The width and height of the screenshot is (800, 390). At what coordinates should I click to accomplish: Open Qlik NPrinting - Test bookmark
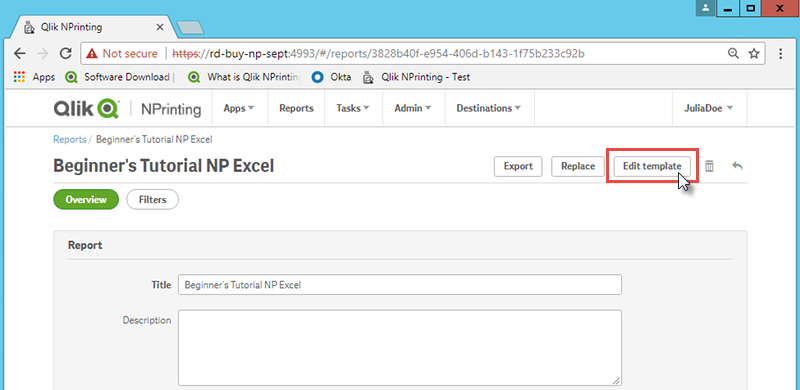416,77
